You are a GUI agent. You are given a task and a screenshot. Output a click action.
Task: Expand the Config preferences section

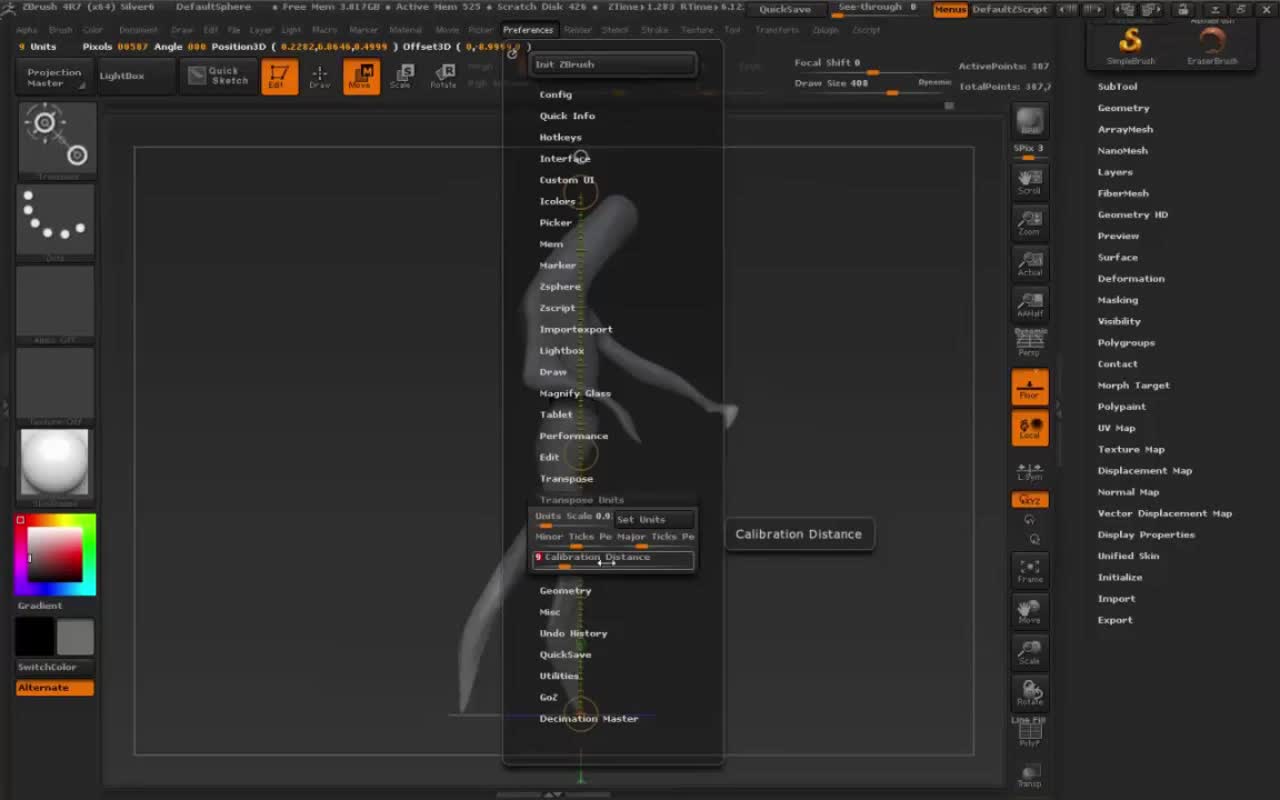(x=556, y=95)
